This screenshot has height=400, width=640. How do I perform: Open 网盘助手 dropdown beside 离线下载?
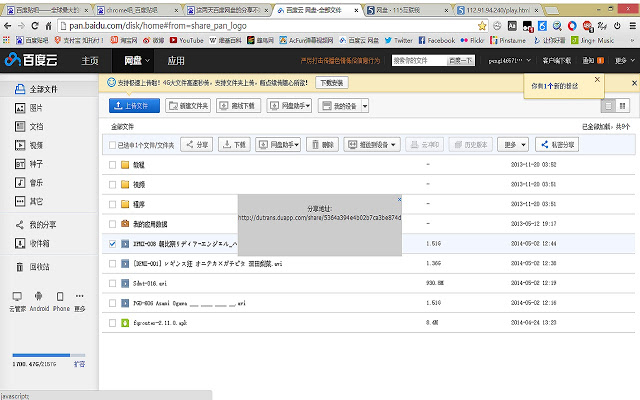point(289,106)
